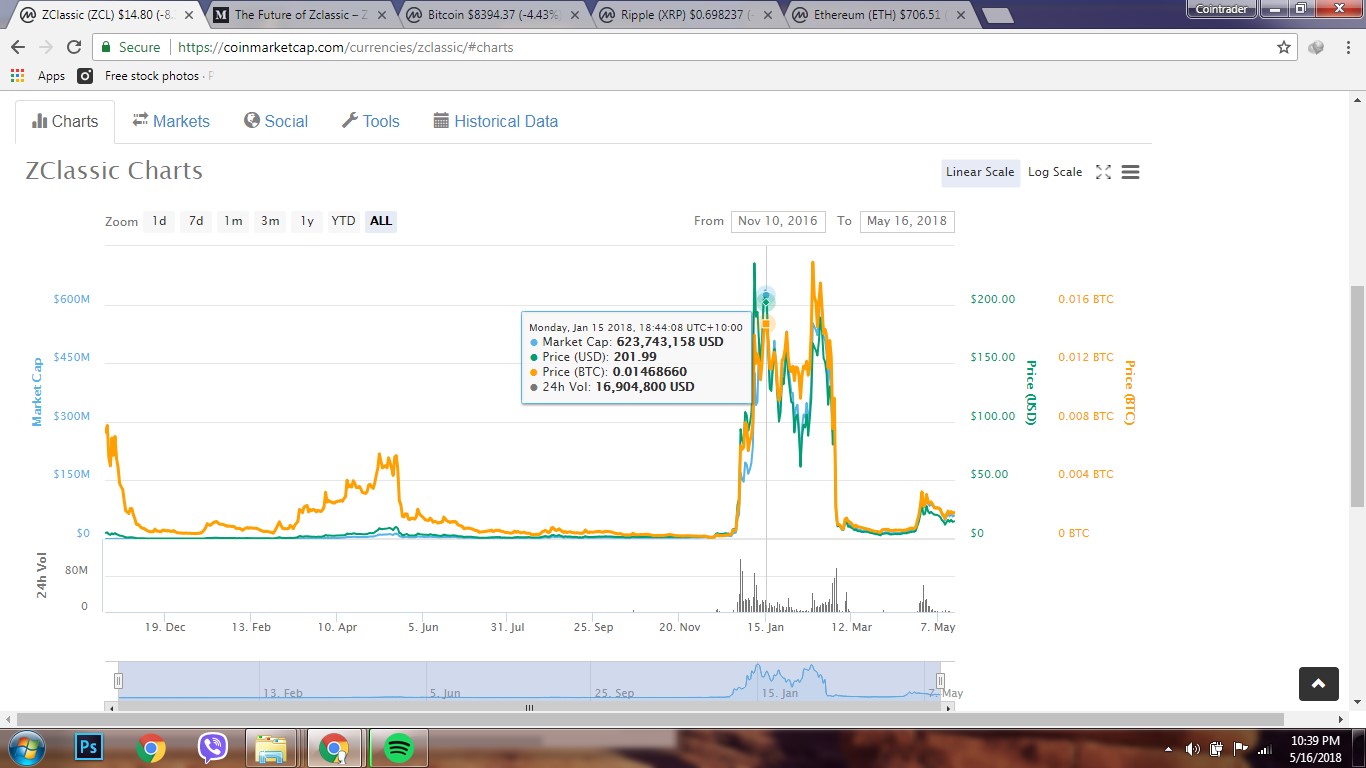1366x768 pixels.
Task: Click the 0.016 BTC axis label
Action: 1085,299
